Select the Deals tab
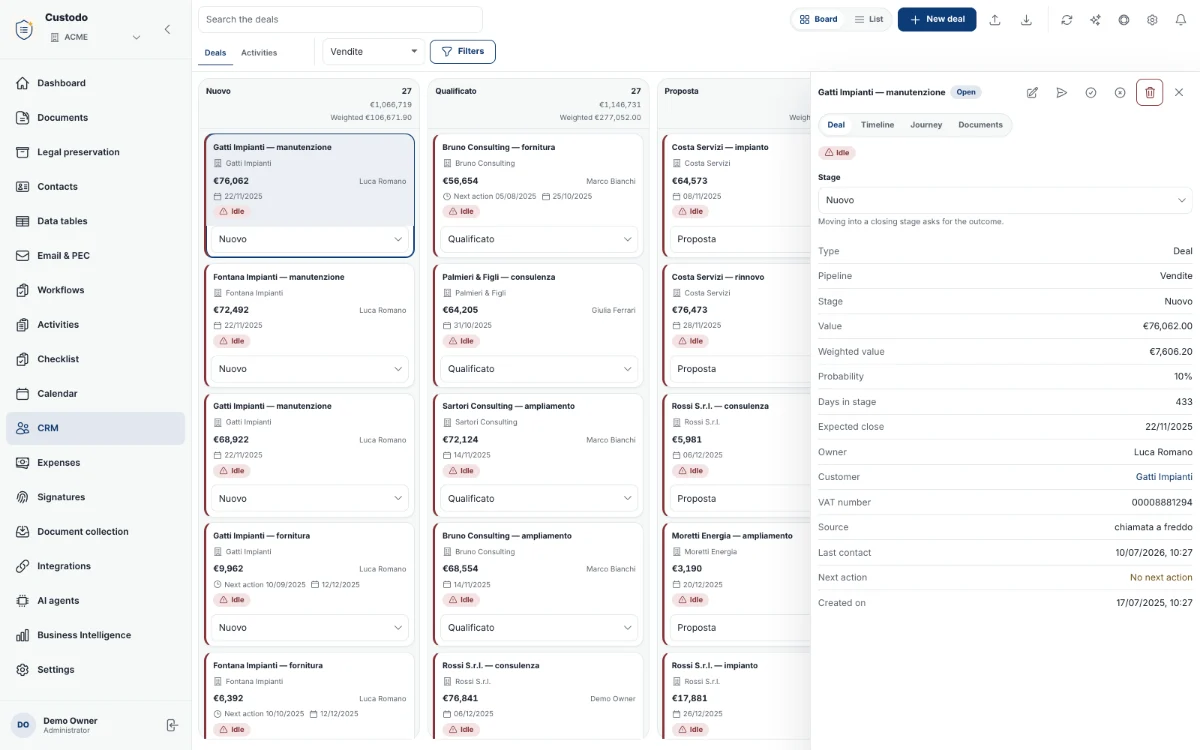Screen dimensions: 1200x750 click(x=215, y=53)
